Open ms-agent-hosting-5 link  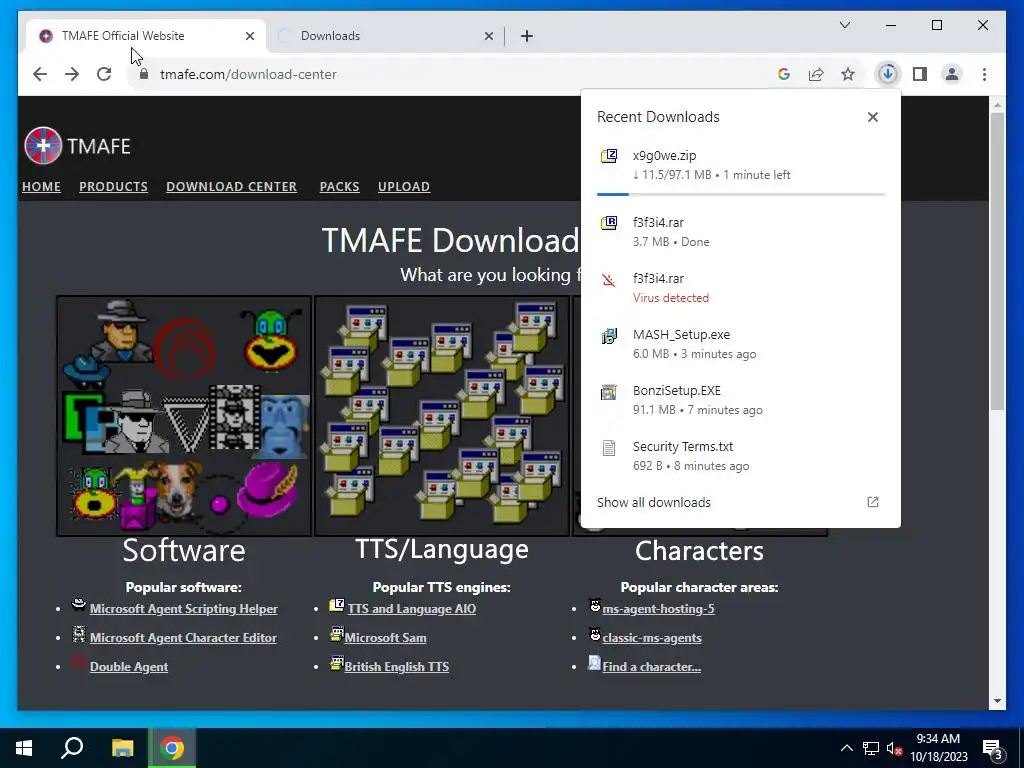[658, 609]
